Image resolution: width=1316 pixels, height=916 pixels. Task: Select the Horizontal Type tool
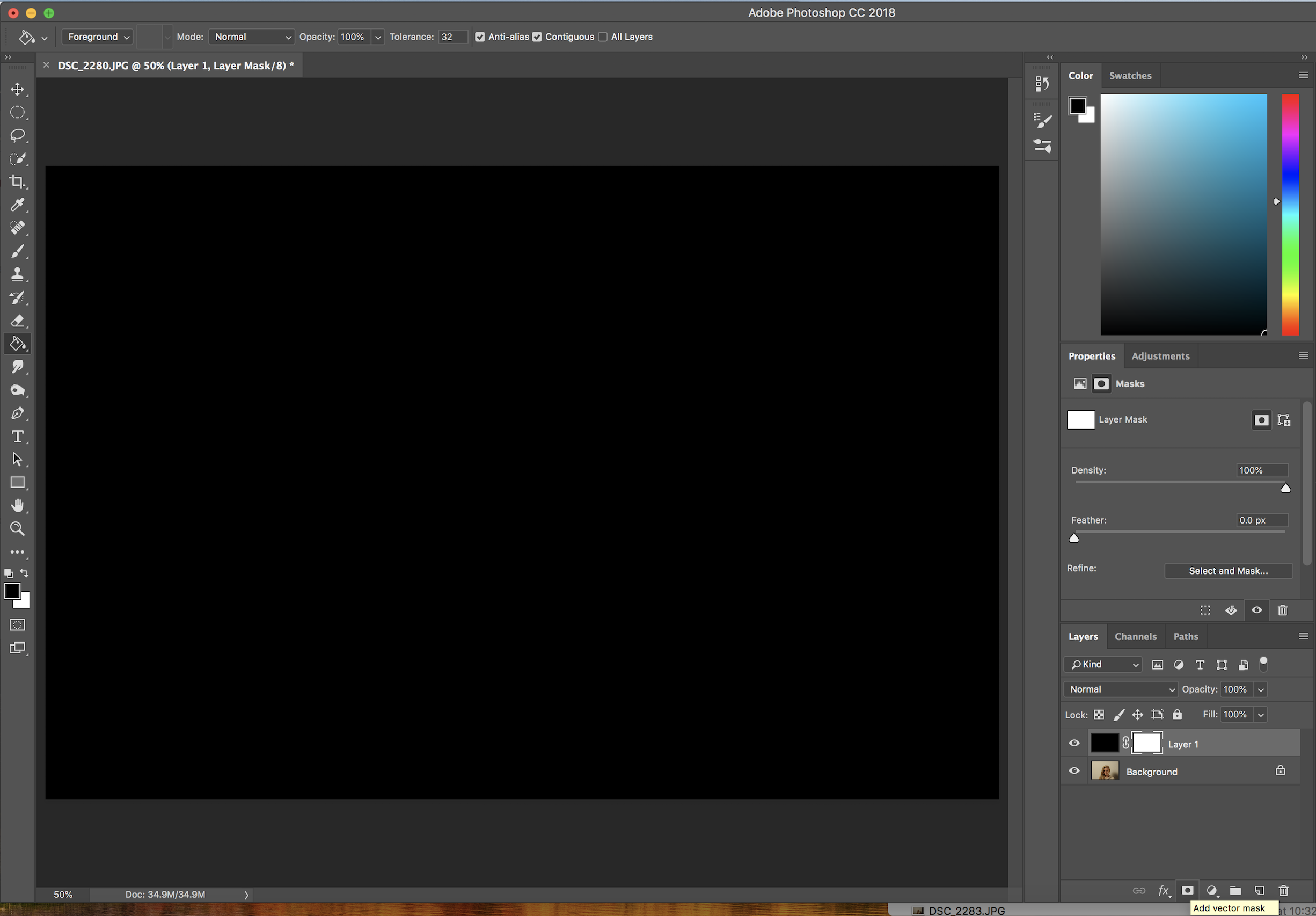tap(17, 437)
